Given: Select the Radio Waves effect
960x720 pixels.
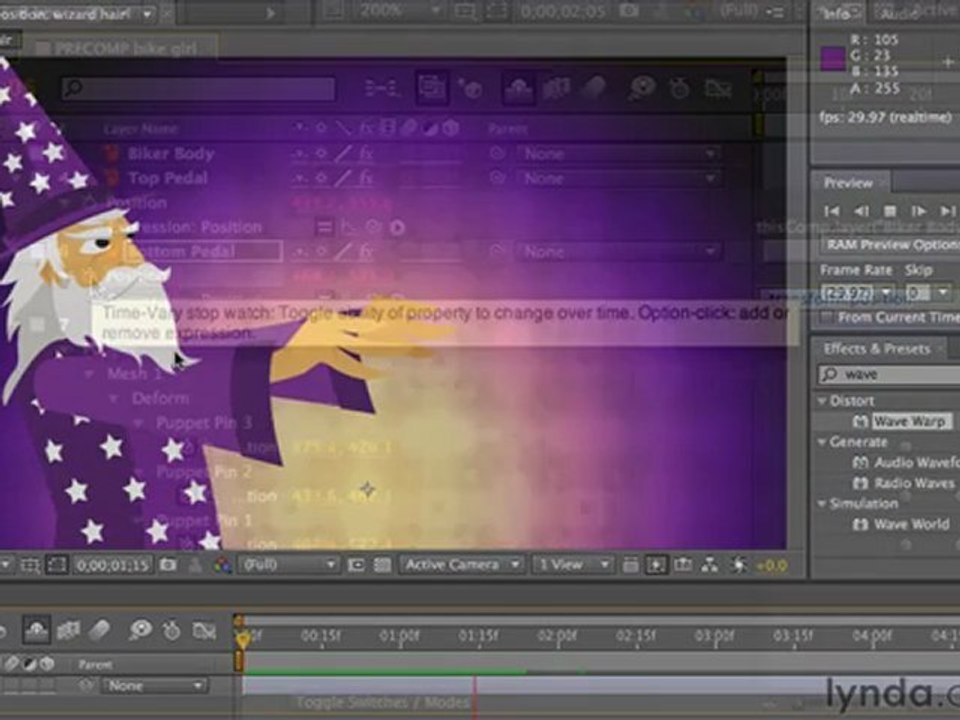Looking at the screenshot, I should [914, 483].
